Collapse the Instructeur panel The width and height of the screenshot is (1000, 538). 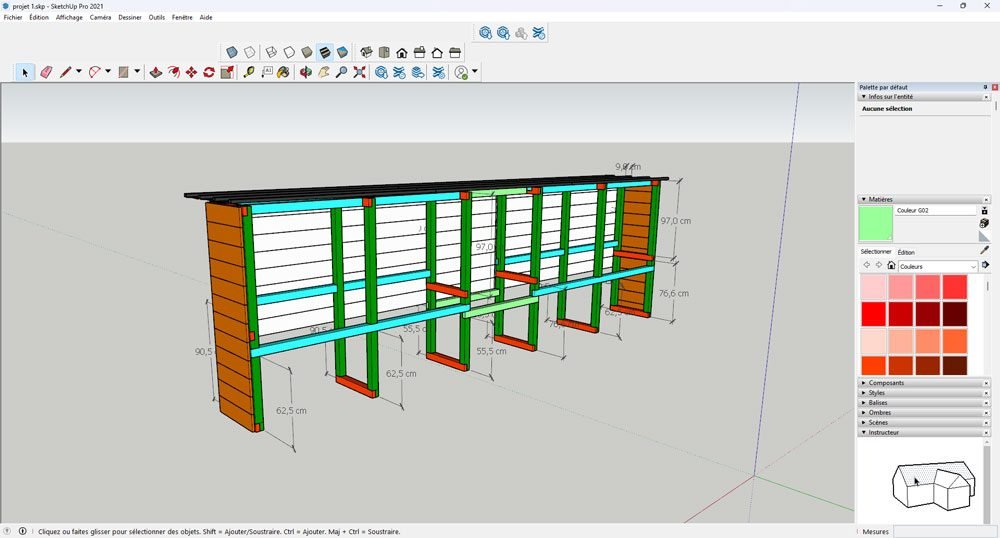(922, 432)
